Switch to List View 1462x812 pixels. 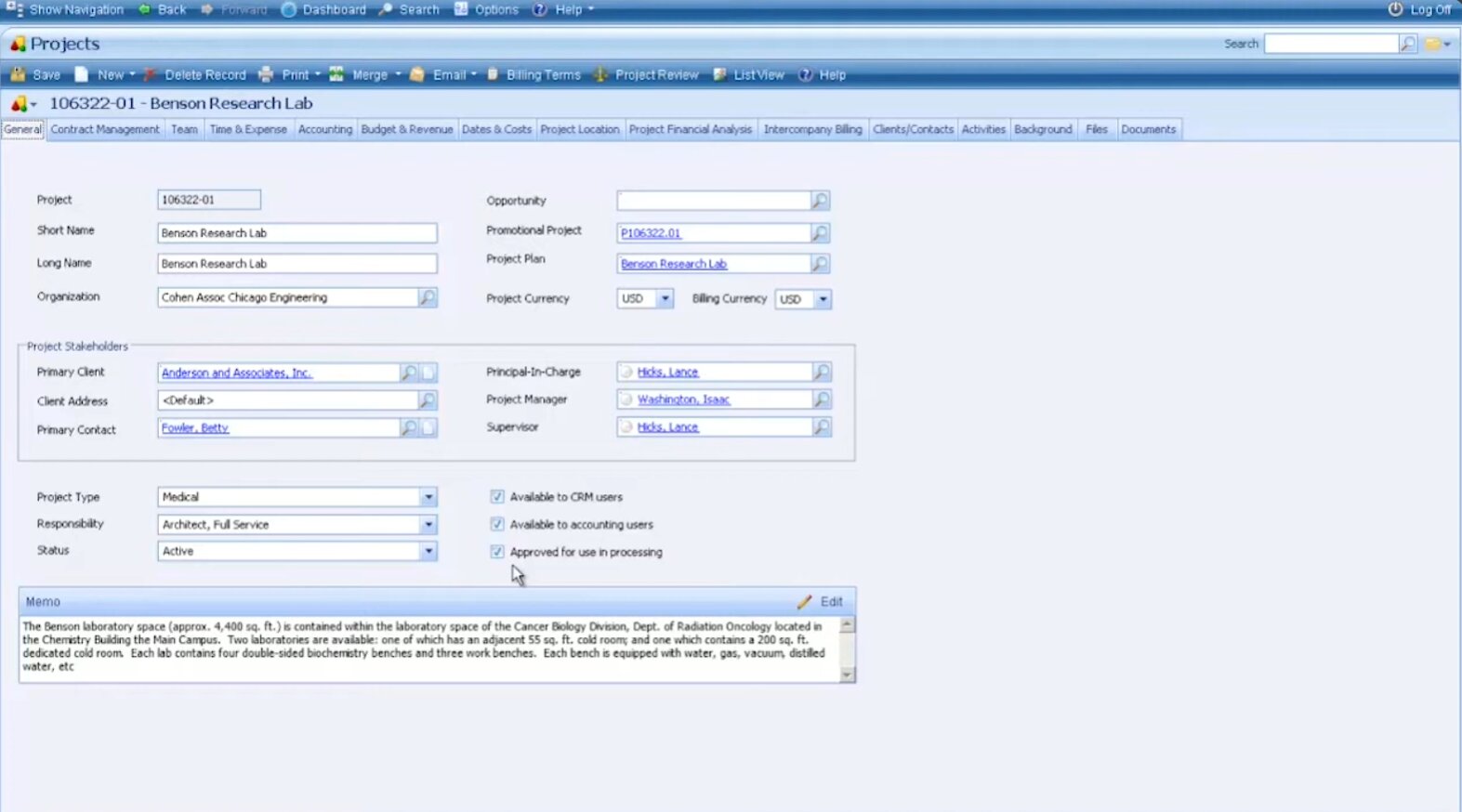coord(749,74)
